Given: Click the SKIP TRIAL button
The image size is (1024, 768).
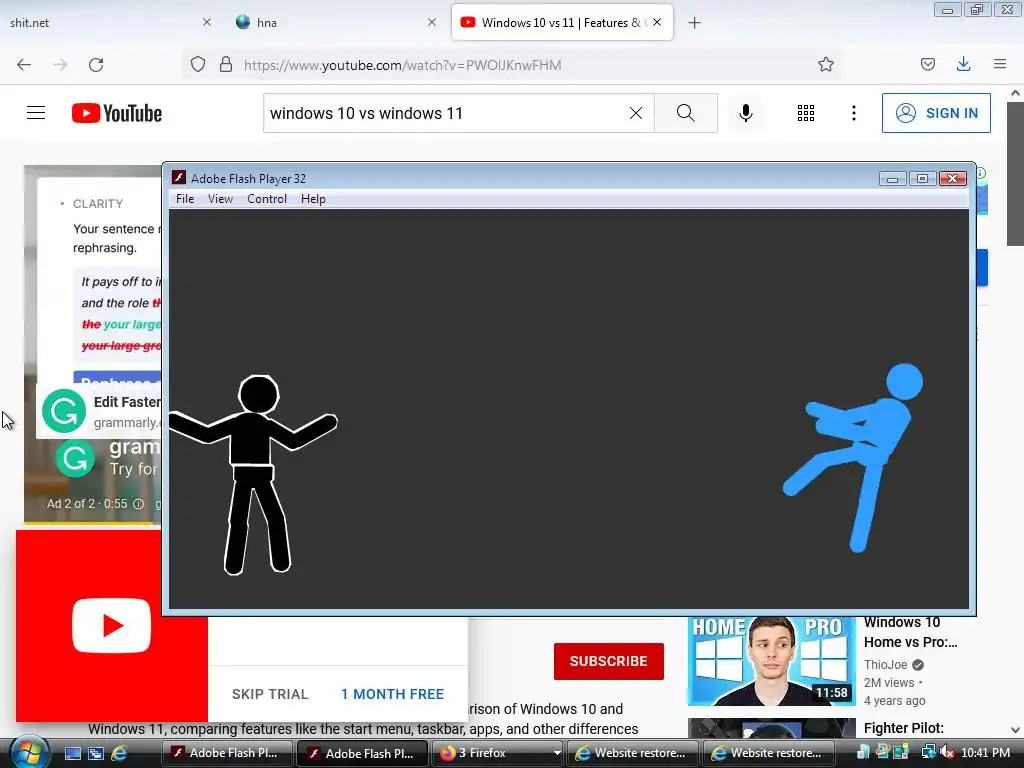Looking at the screenshot, I should pos(270,694).
